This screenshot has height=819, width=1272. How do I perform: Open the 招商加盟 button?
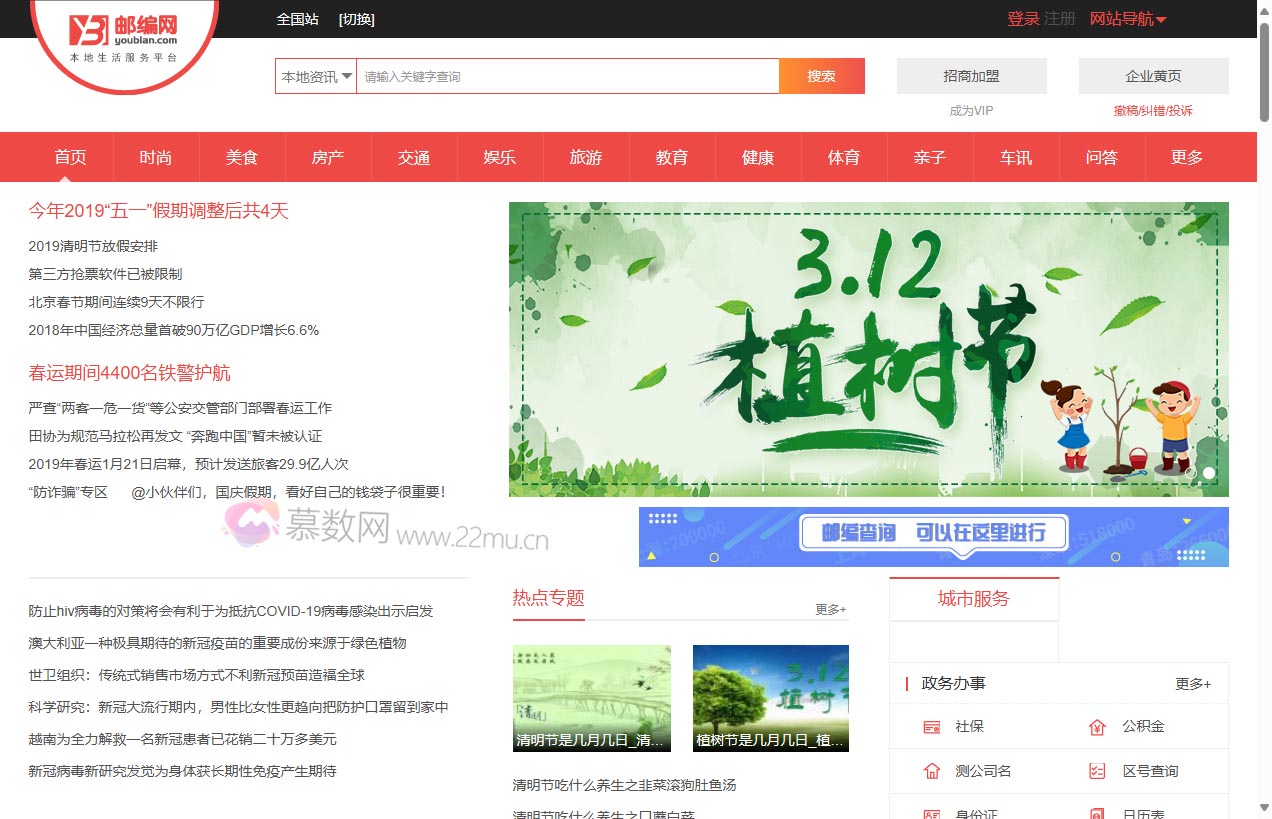tap(971, 75)
